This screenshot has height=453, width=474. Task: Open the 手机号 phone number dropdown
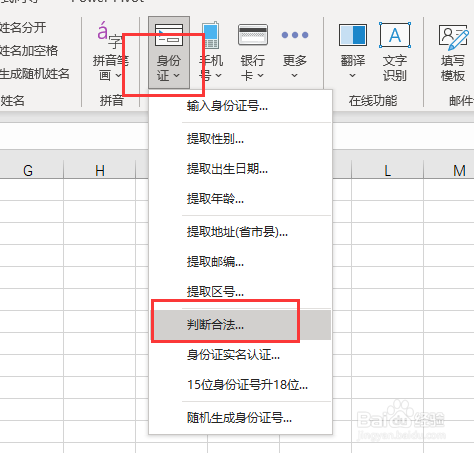[211, 53]
